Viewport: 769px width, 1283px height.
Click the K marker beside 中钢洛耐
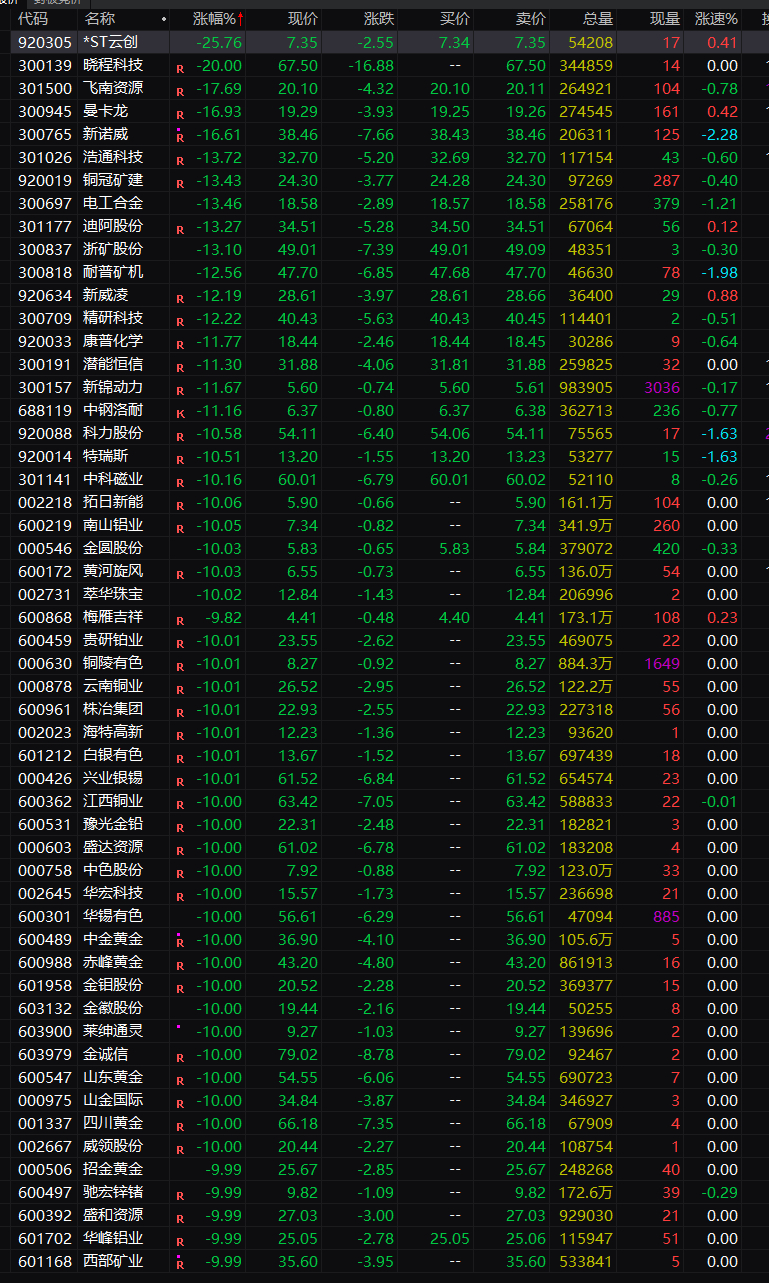(180, 414)
